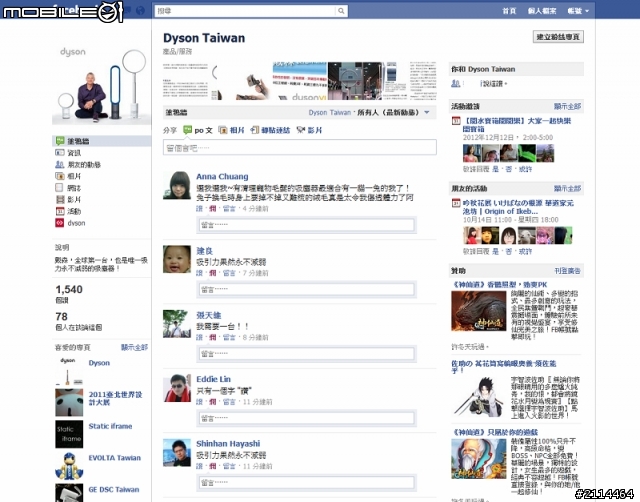Open 2011臺北世界設計大展 page link
The width and height of the screenshot is (640, 502).
click(116, 398)
